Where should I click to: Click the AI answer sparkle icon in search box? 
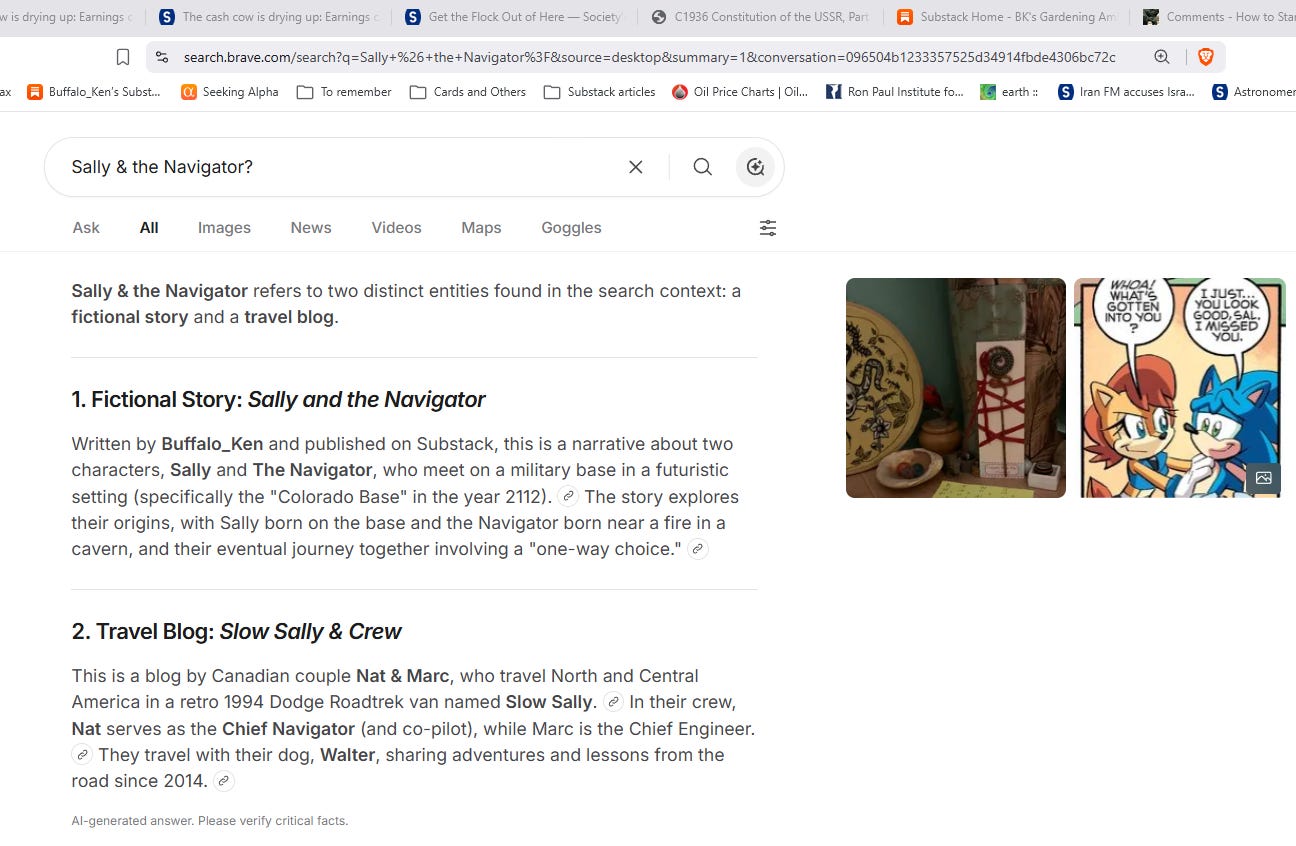(x=756, y=167)
